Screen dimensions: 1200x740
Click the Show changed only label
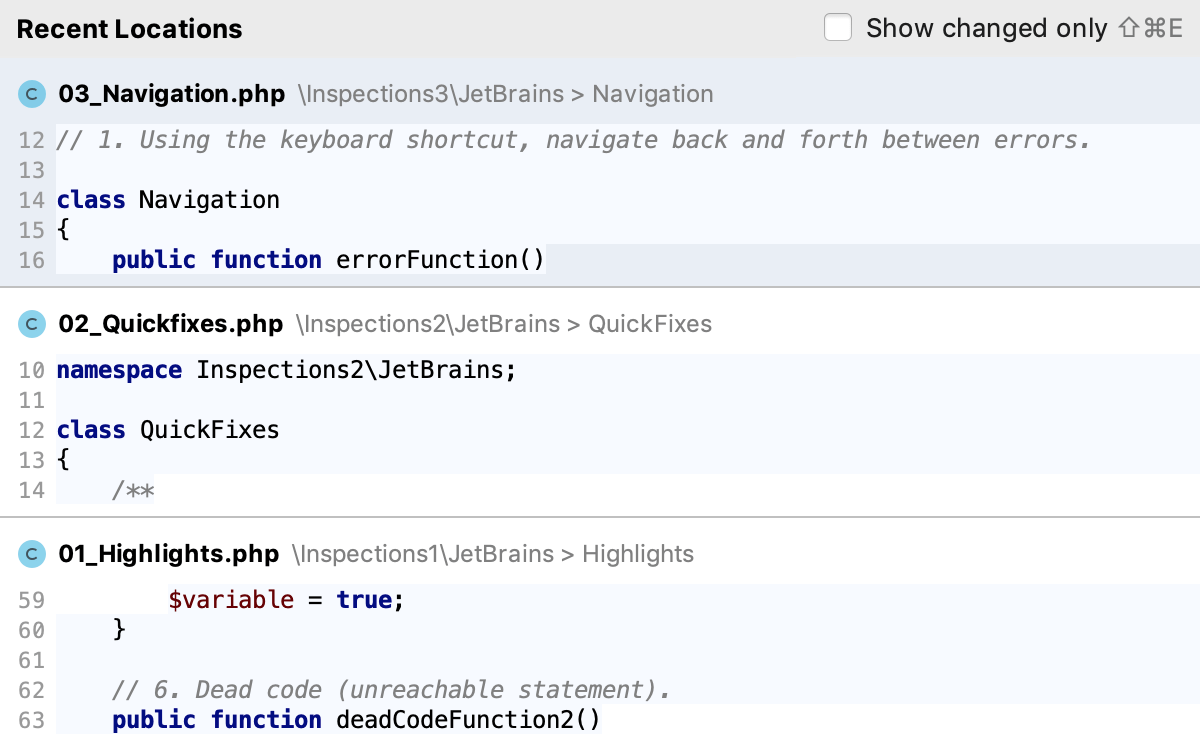[986, 28]
